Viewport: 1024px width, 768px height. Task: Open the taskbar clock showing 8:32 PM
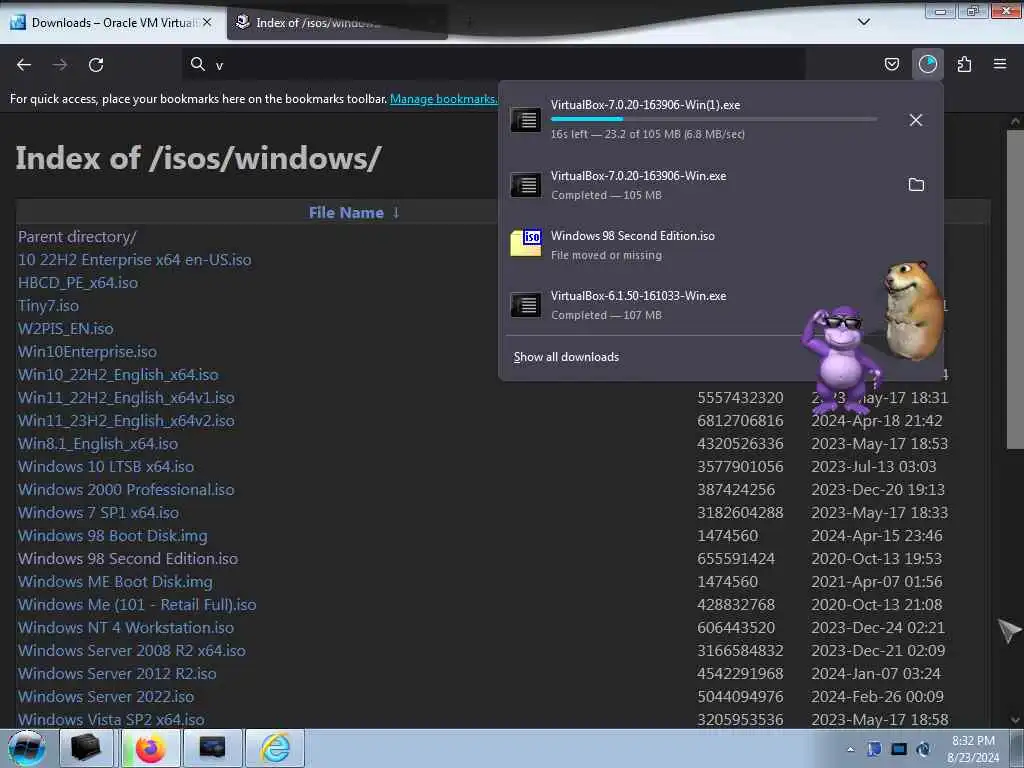973,749
